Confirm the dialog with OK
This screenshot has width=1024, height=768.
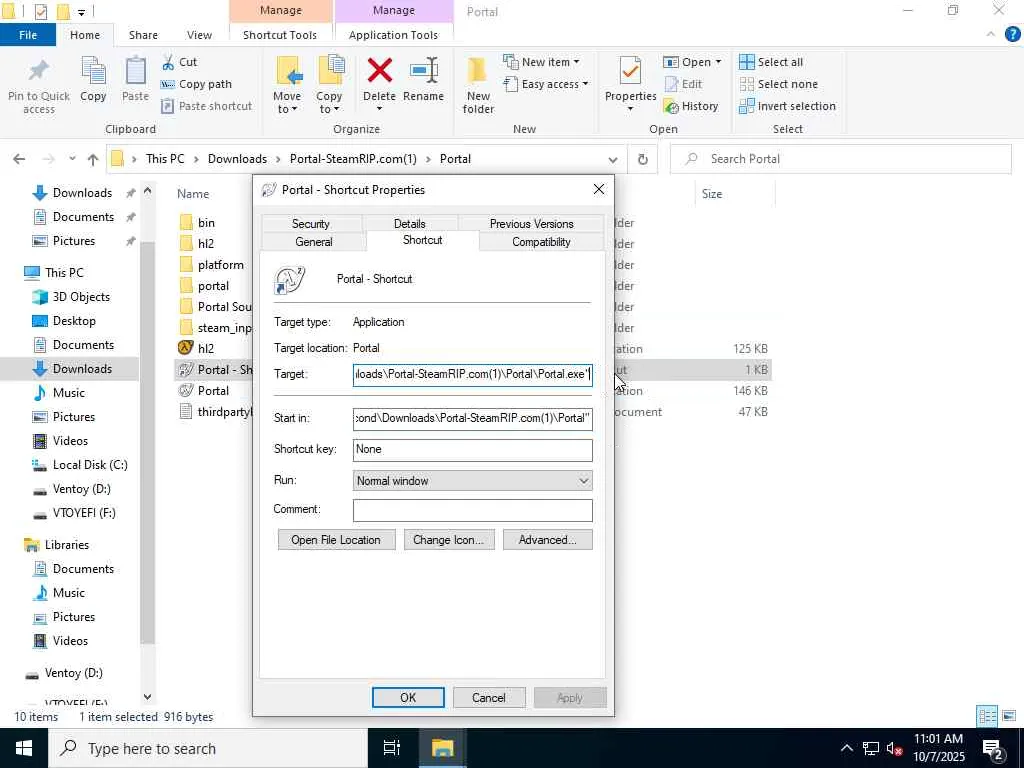pyautogui.click(x=408, y=697)
